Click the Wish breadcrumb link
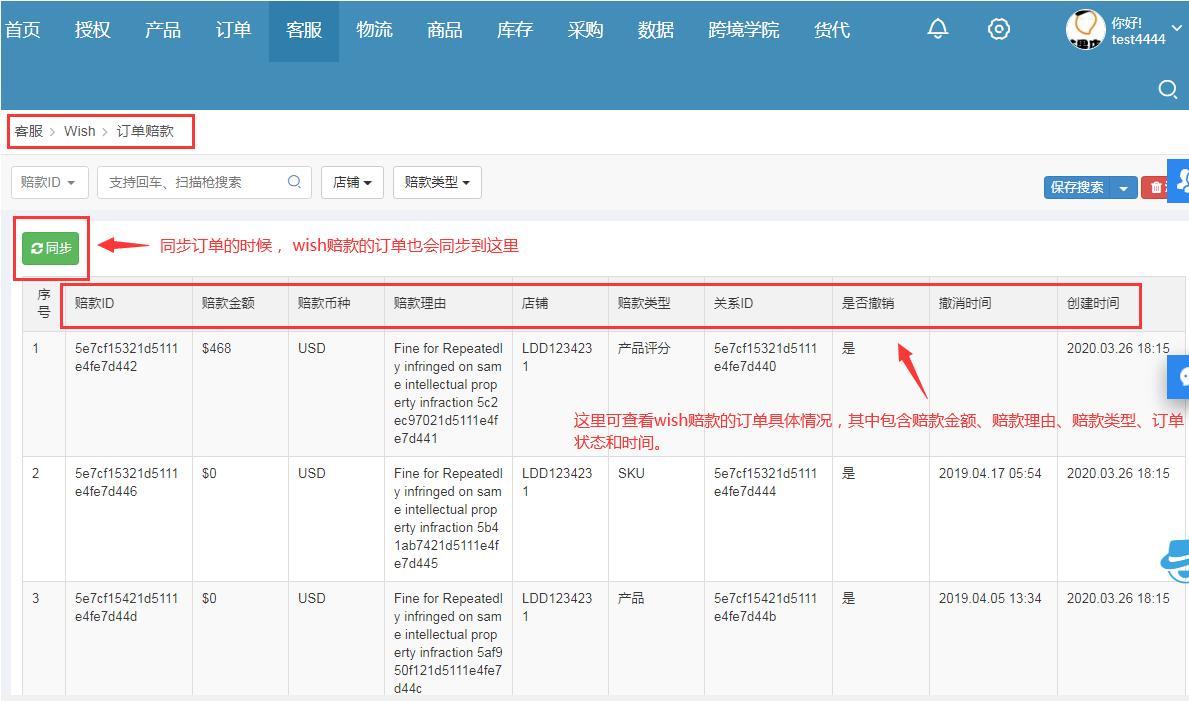 pyautogui.click(x=80, y=131)
